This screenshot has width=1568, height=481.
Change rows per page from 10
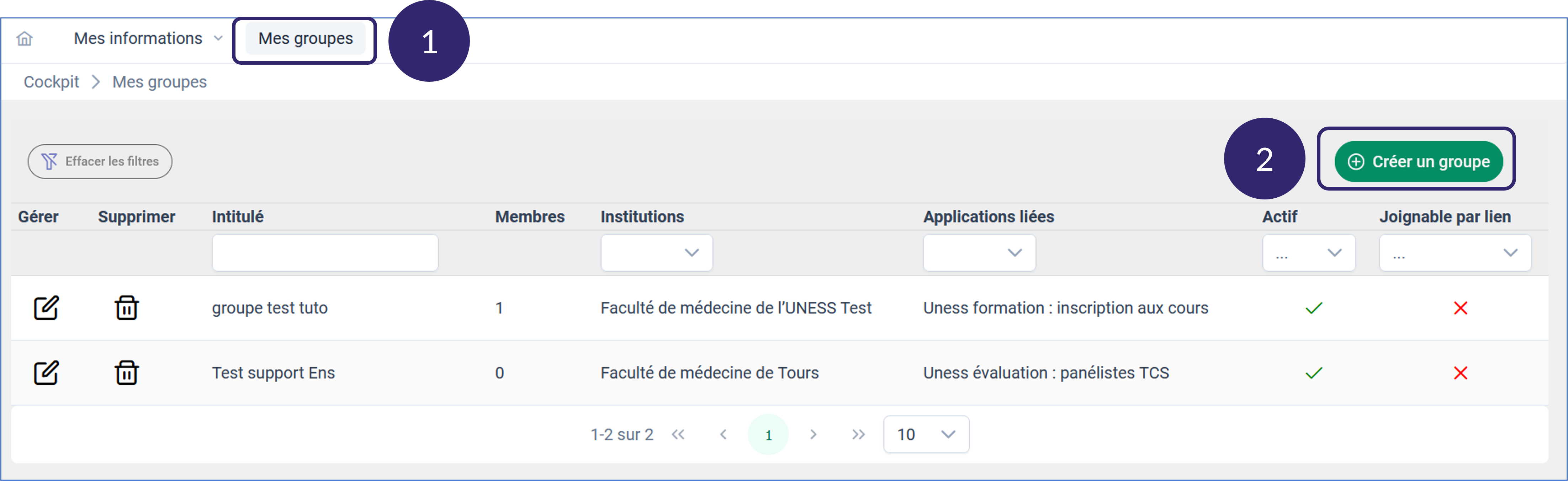(926, 434)
